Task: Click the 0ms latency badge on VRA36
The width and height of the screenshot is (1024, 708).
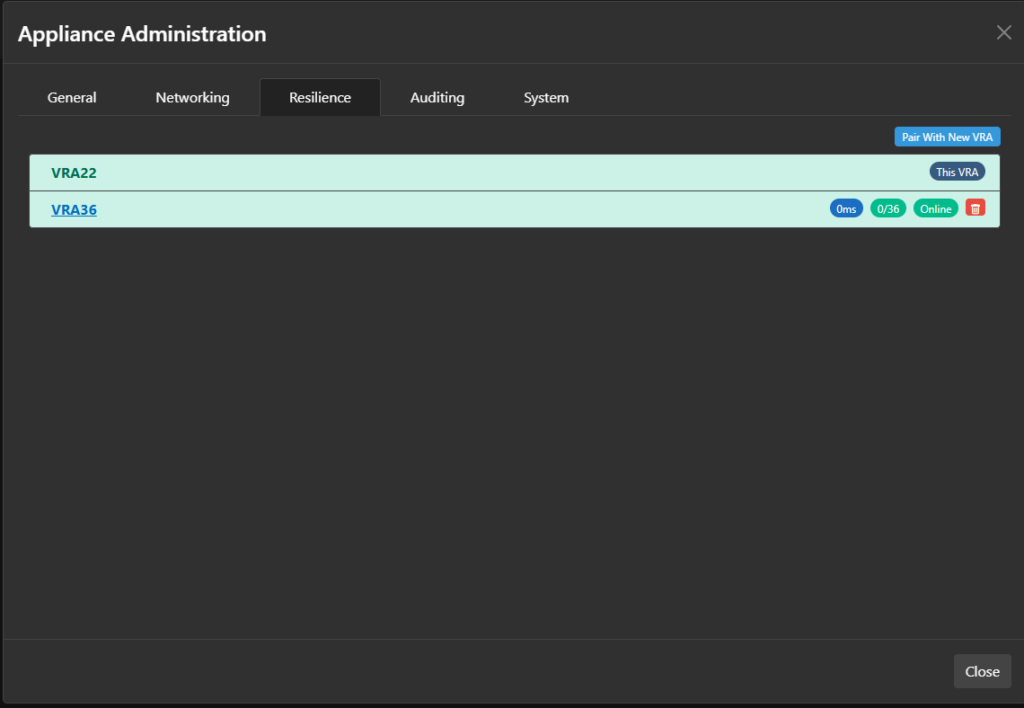Action: pyautogui.click(x=846, y=209)
